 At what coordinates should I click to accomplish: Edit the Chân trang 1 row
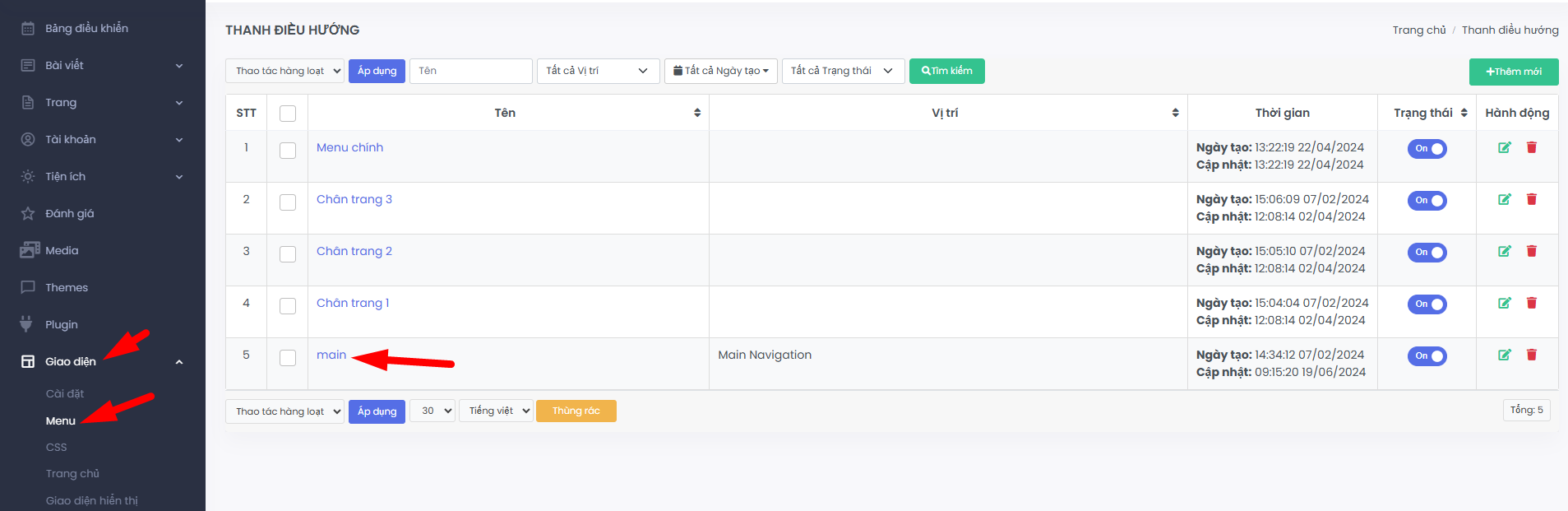(x=1505, y=303)
